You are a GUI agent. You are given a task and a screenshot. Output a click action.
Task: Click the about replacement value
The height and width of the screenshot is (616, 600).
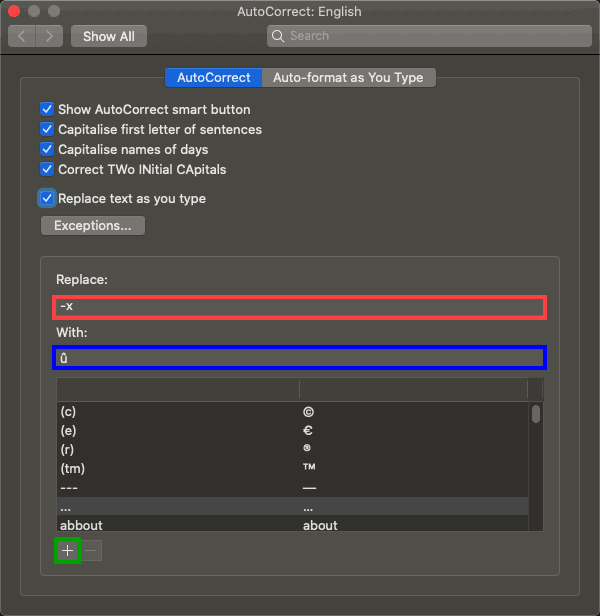click(x=320, y=525)
